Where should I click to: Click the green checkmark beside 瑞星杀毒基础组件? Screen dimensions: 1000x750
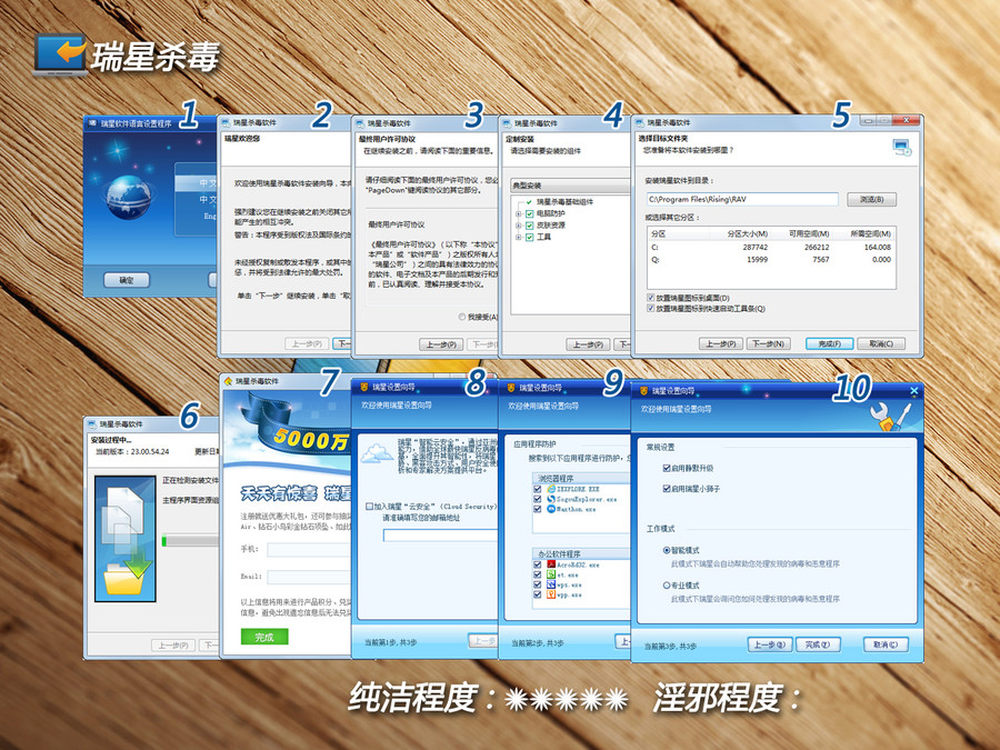529,202
